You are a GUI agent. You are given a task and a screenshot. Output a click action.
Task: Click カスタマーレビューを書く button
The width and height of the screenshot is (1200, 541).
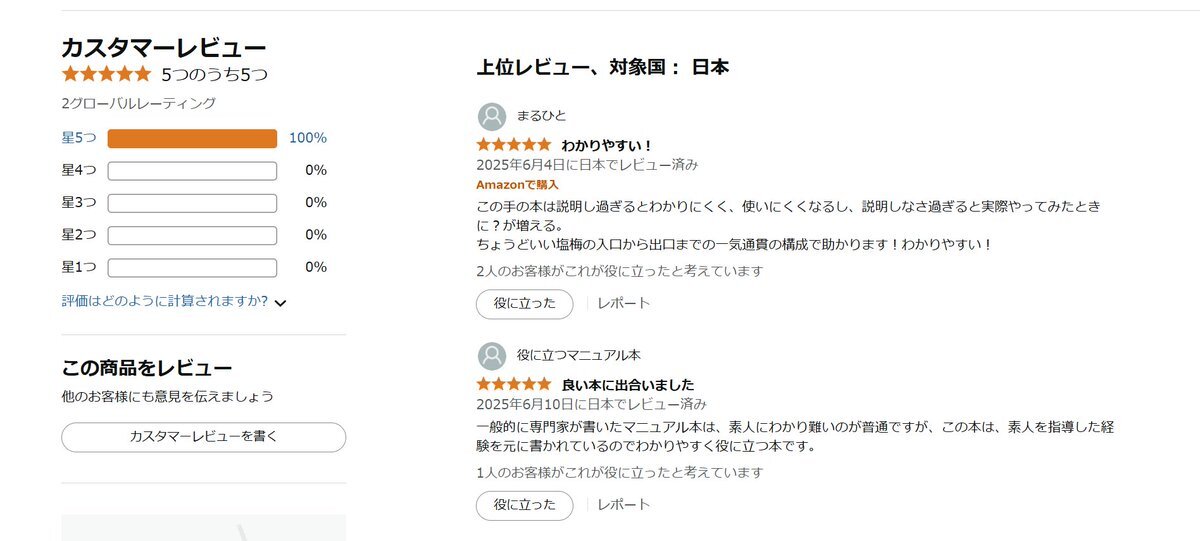coord(204,437)
